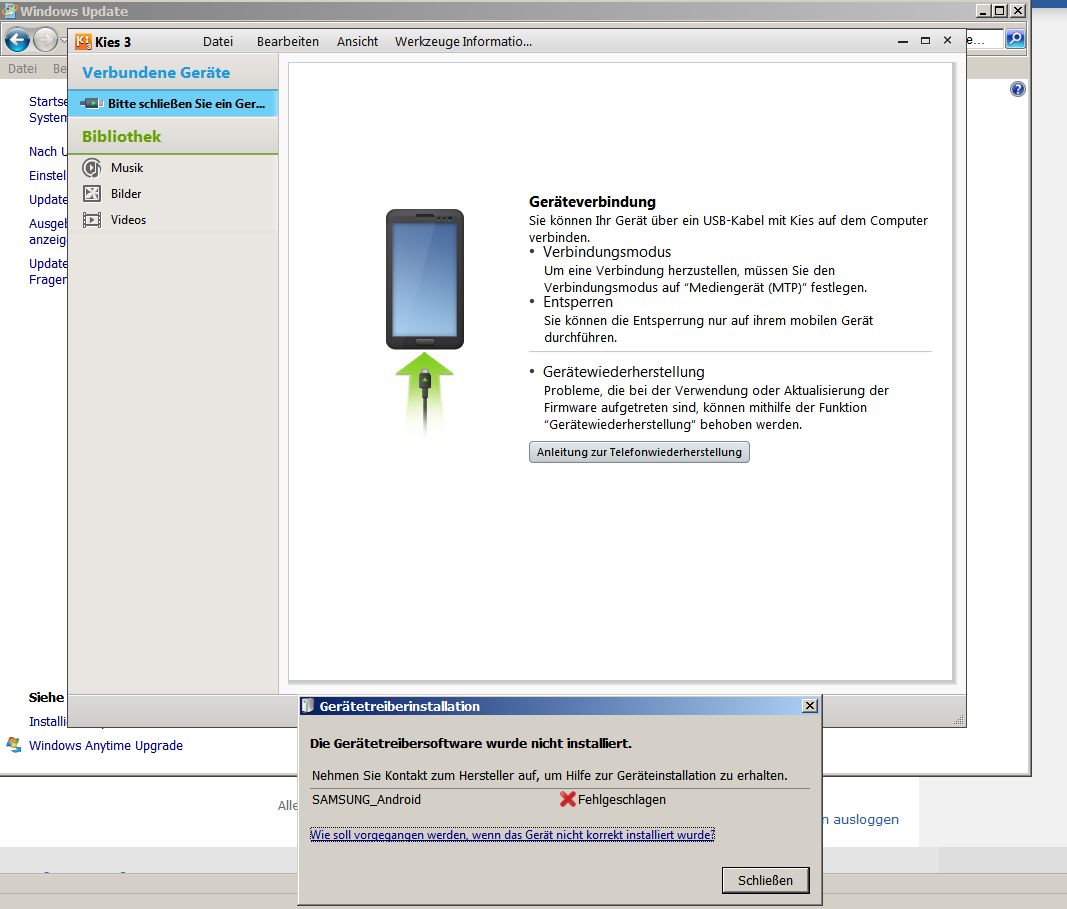Open Datei menu in Windows Update window
This screenshot has width=1067, height=909.
pyautogui.click(x=22, y=69)
